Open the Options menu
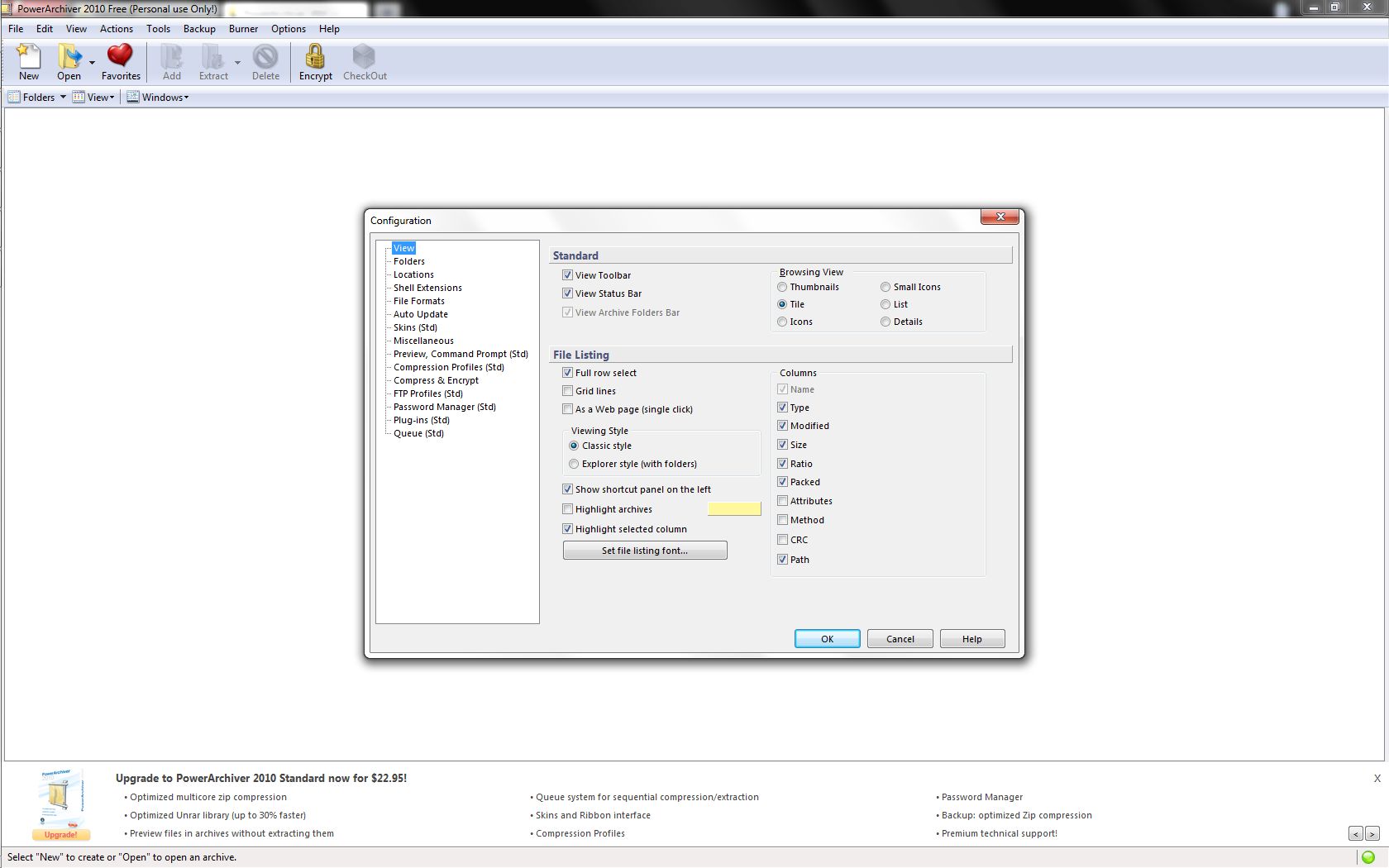The width and height of the screenshot is (1389, 868). (289, 29)
